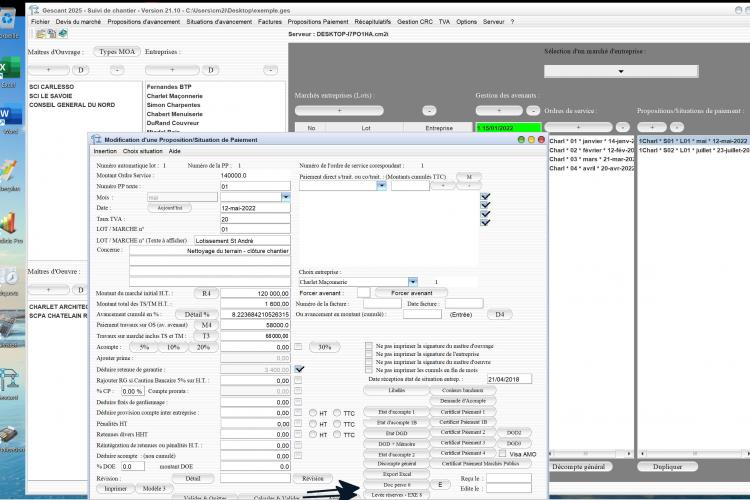Click the Certificat Paiement Marchés Publics button
Viewport: 750px width, 500px height.
click(480, 464)
